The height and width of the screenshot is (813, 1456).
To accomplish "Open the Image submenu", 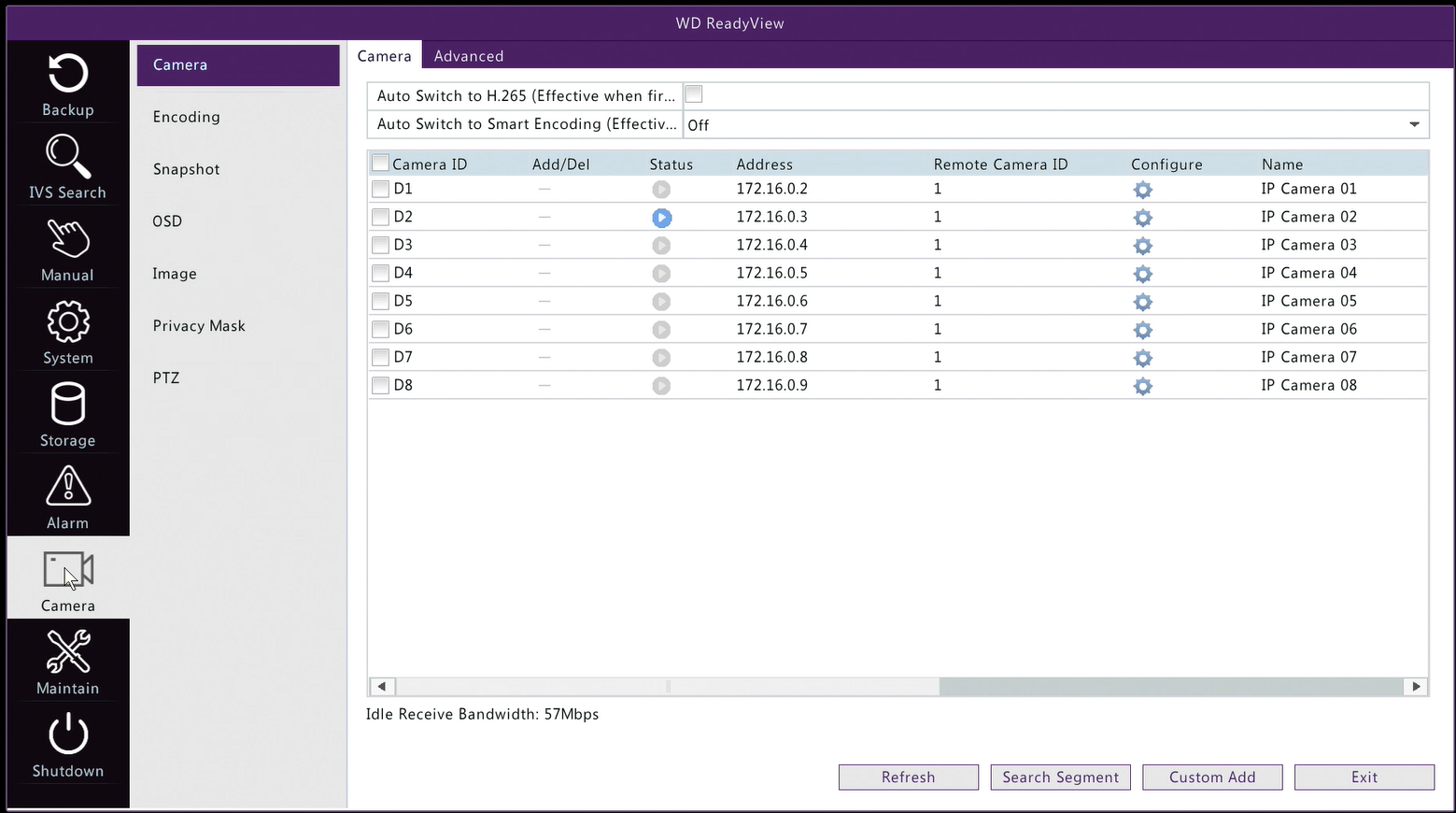I will coord(175,274).
